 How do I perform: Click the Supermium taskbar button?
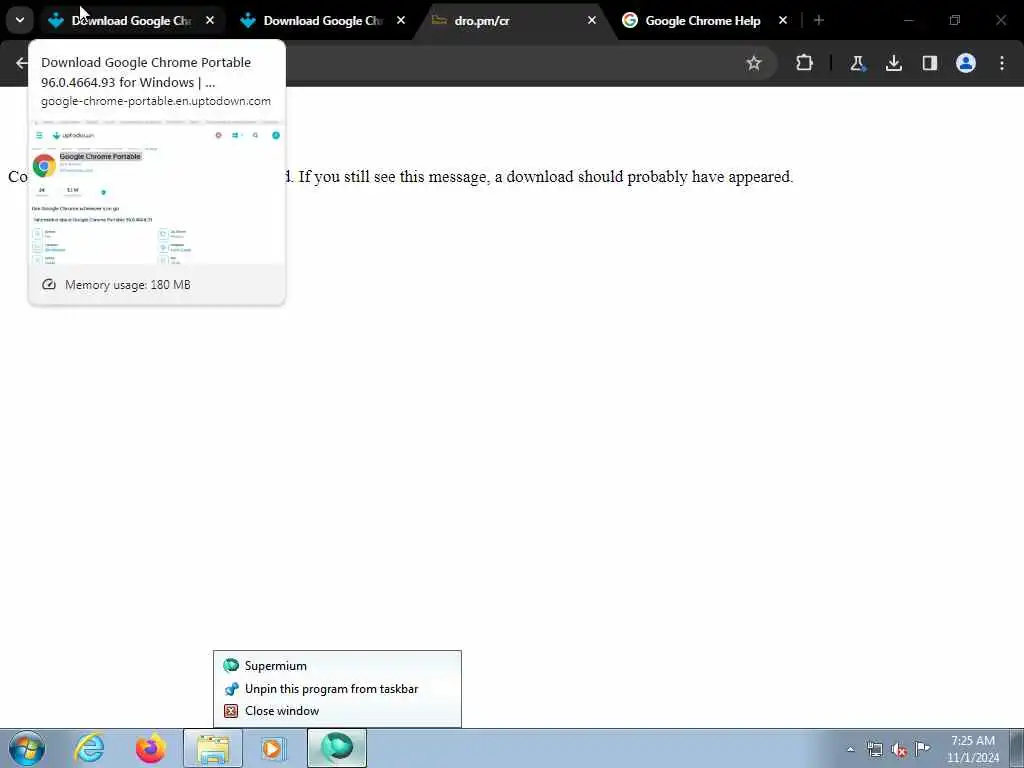tap(337, 748)
